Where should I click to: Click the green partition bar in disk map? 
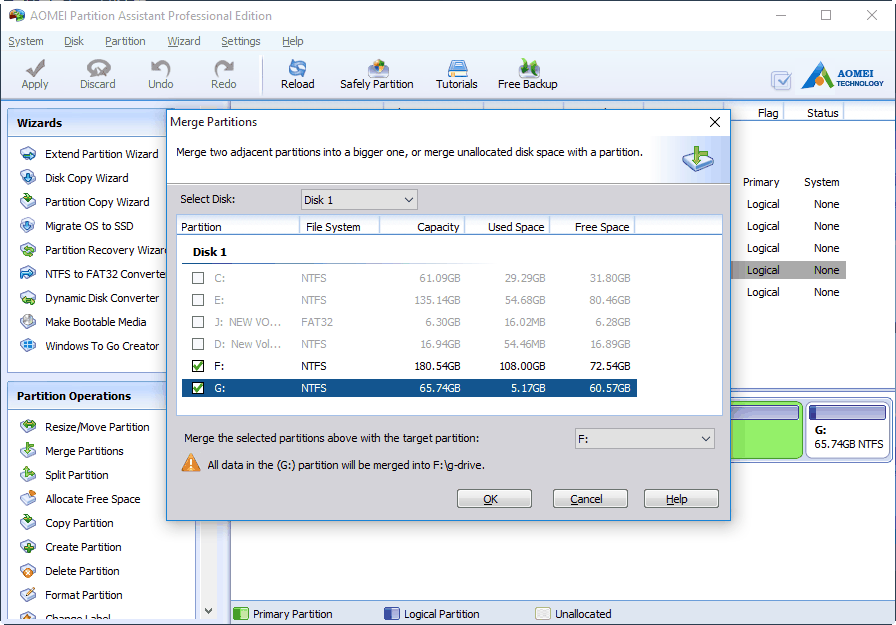click(x=766, y=430)
